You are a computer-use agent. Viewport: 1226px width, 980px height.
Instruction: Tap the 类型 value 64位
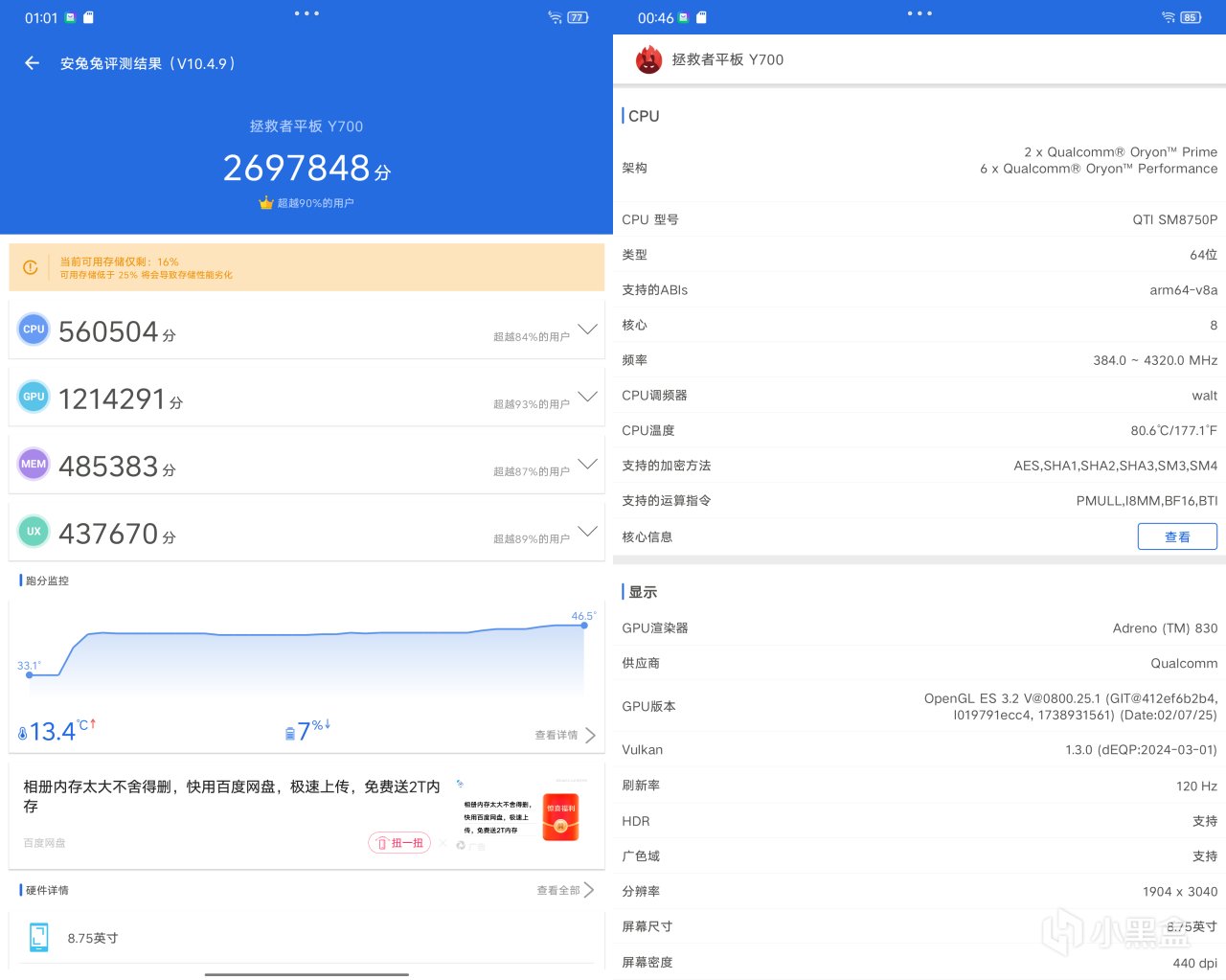point(1203,255)
